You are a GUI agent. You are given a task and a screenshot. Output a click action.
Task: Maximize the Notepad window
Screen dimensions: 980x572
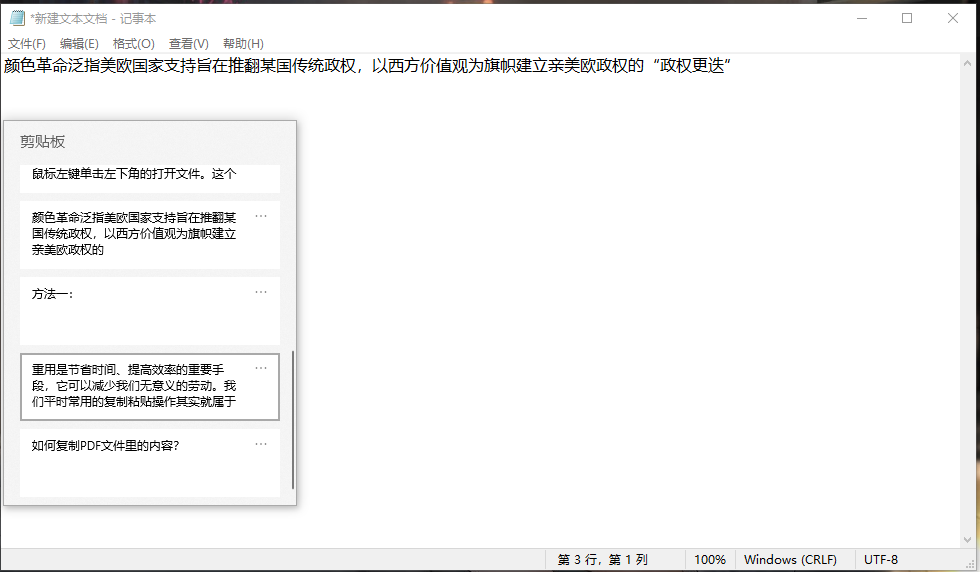(x=907, y=18)
